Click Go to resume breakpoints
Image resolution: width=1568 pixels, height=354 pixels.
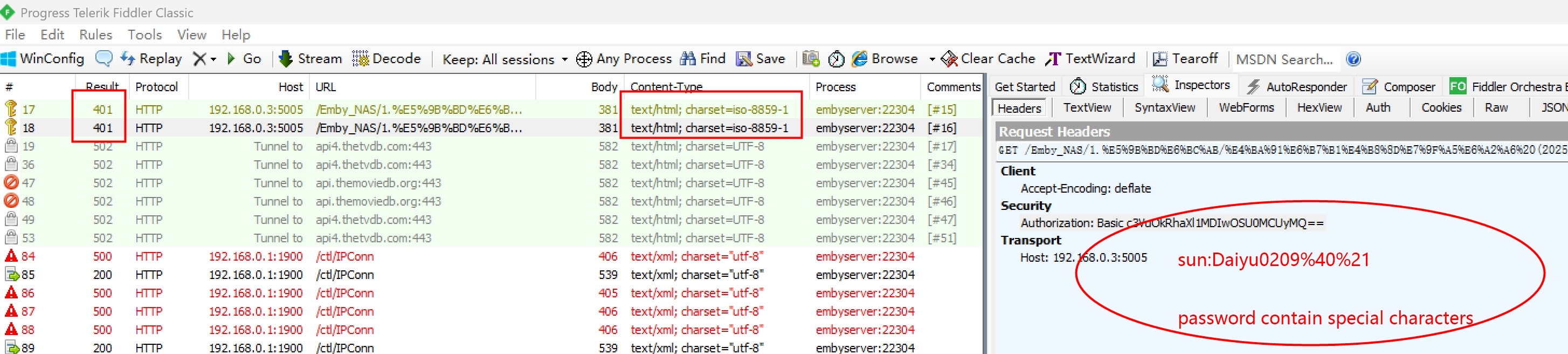pos(244,59)
